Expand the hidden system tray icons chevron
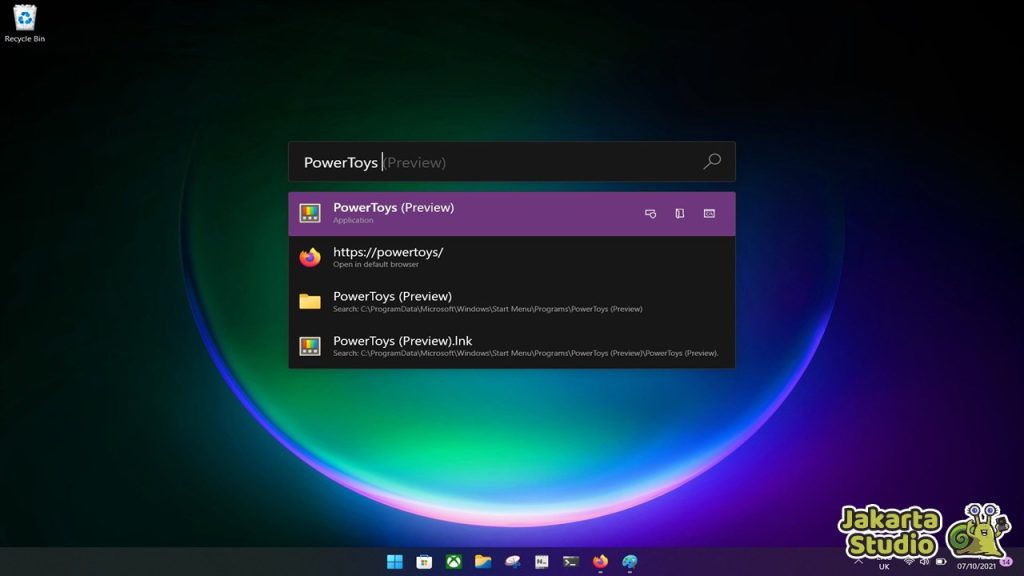The width and height of the screenshot is (1024, 576). [x=859, y=561]
